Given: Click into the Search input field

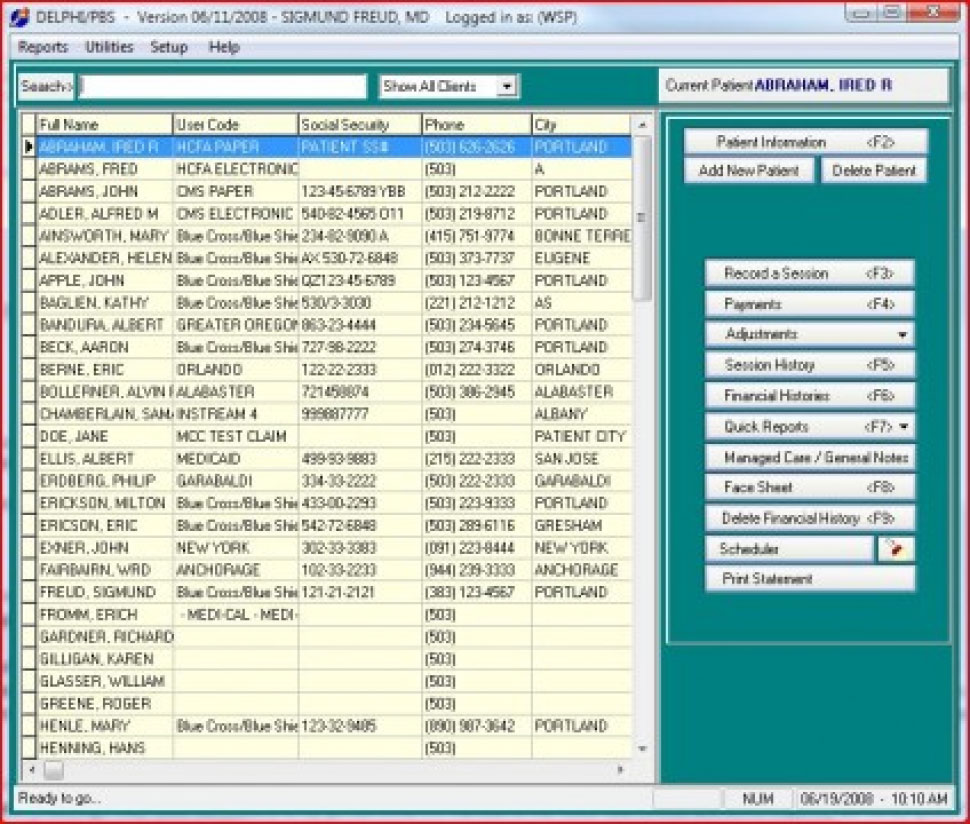Looking at the screenshot, I should pos(221,86).
